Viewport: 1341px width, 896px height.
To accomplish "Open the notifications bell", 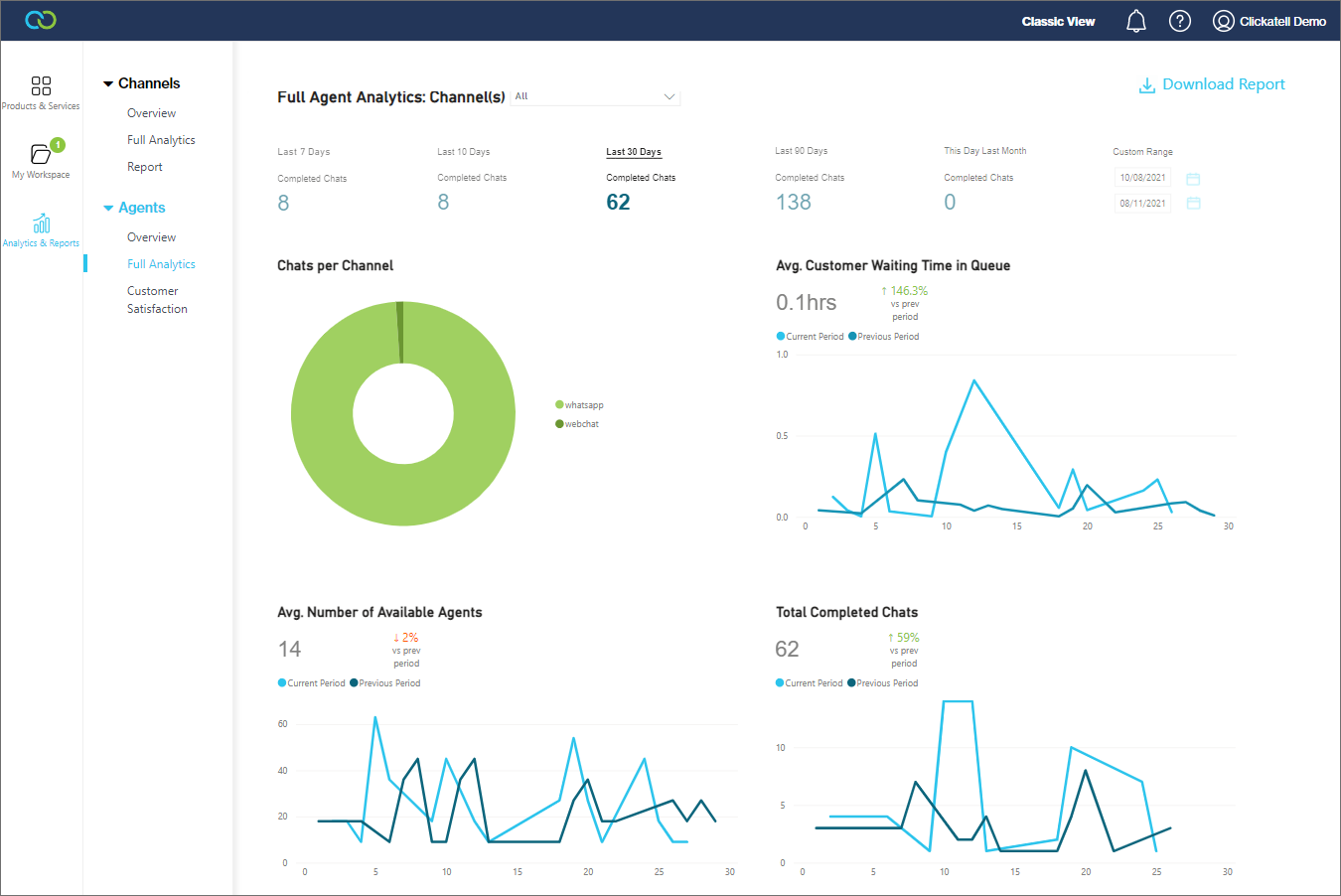I will 1136,21.
